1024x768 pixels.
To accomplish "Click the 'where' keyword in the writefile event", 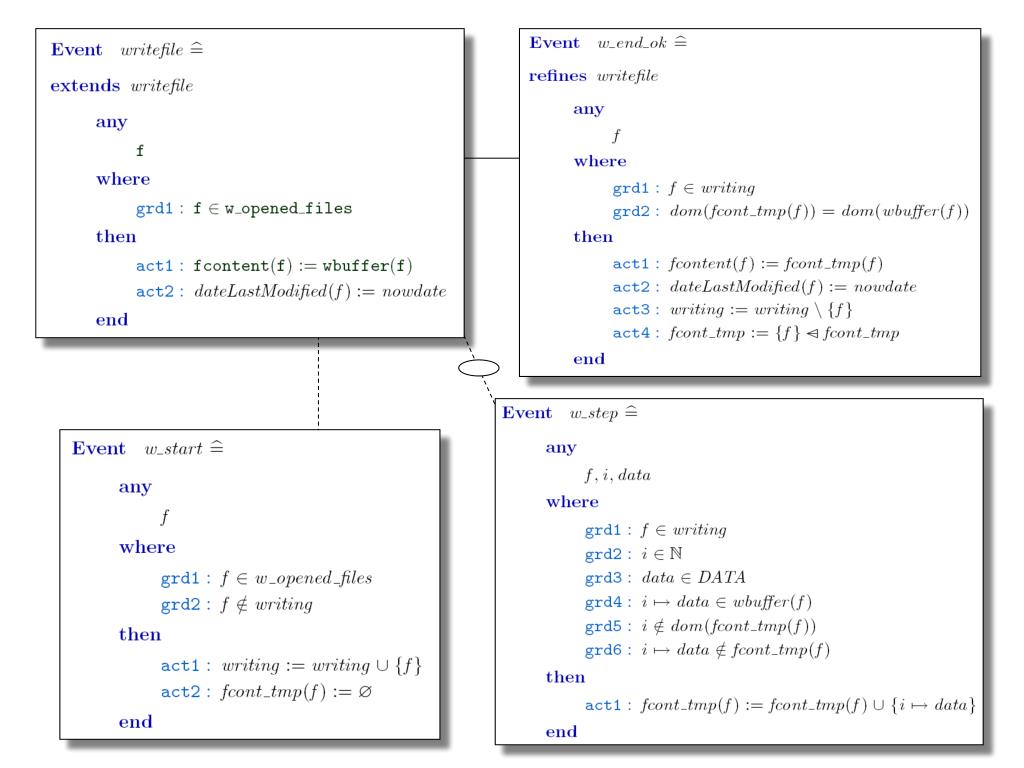I will (x=123, y=179).
